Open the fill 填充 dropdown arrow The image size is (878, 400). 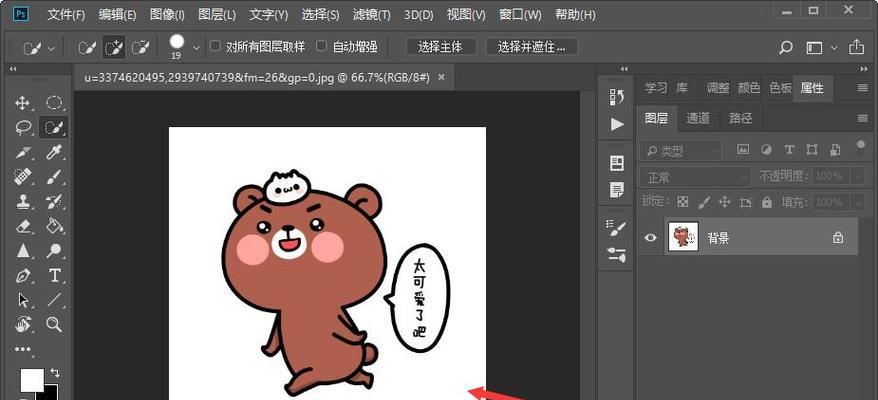click(858, 202)
